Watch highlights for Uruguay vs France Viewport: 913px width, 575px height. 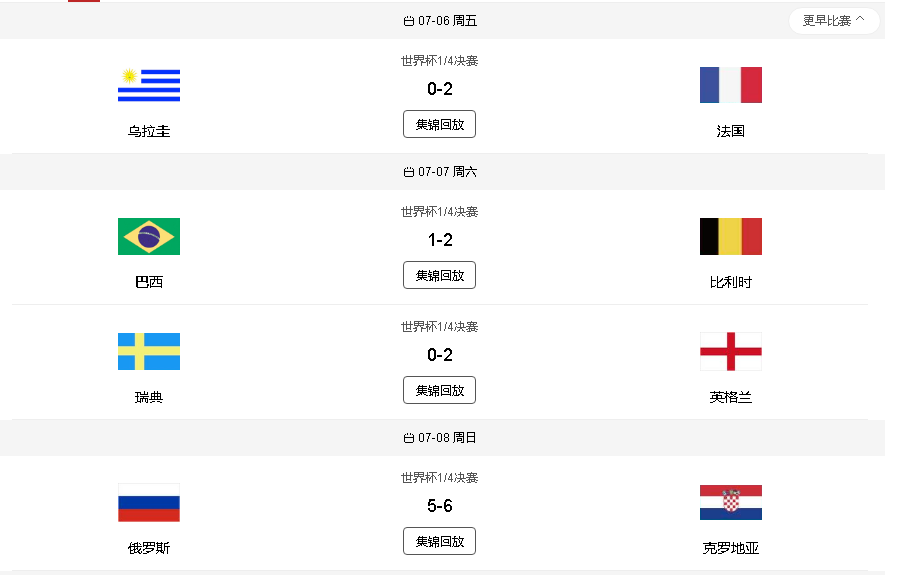[x=440, y=124]
